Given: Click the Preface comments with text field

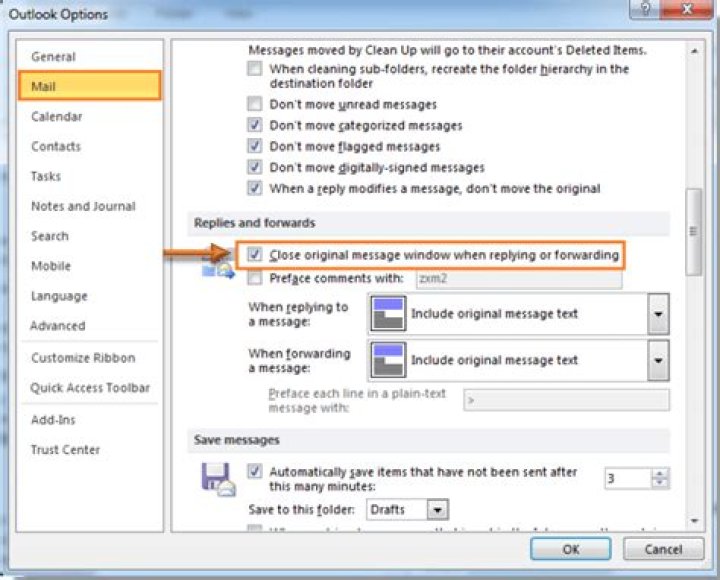Looking at the screenshot, I should click(519, 279).
